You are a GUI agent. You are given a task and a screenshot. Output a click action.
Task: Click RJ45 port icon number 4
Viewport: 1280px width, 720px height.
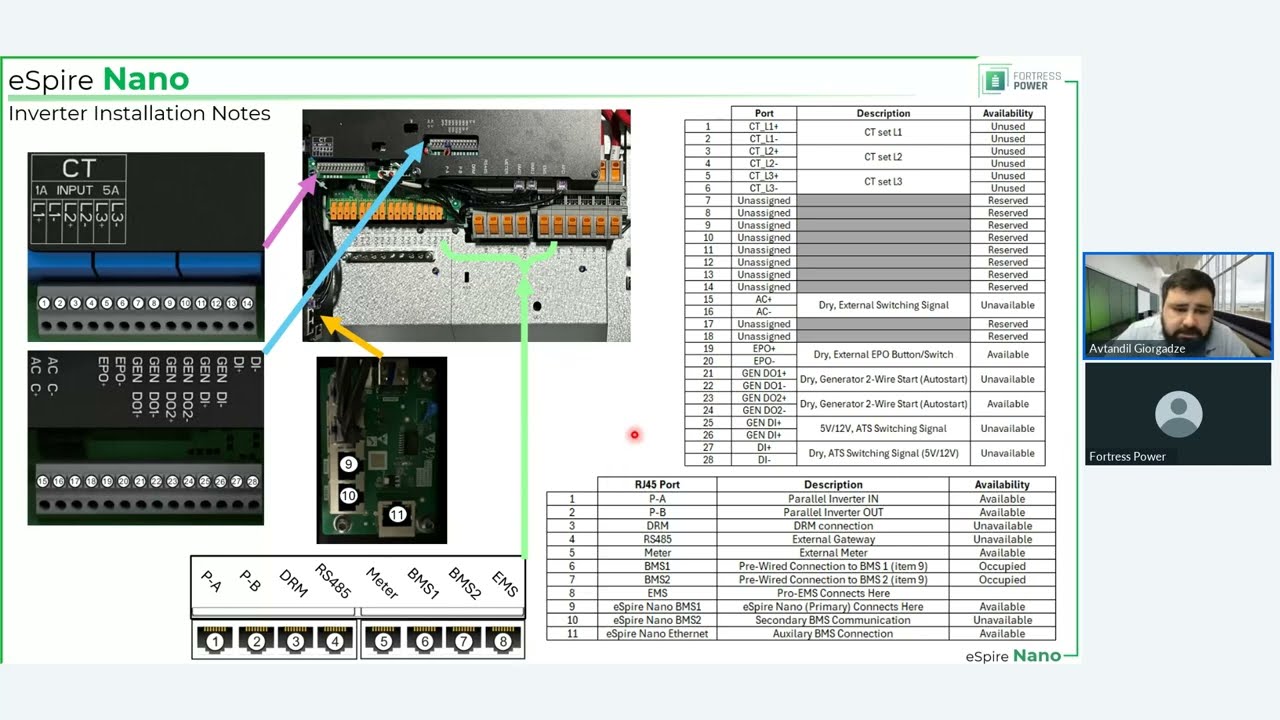(335, 640)
